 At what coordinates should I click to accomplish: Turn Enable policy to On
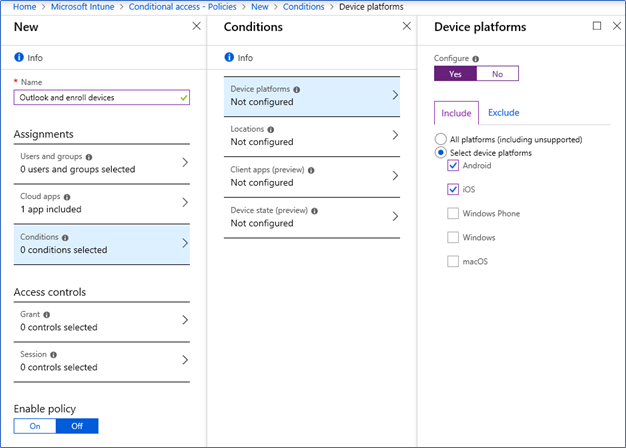click(35, 426)
